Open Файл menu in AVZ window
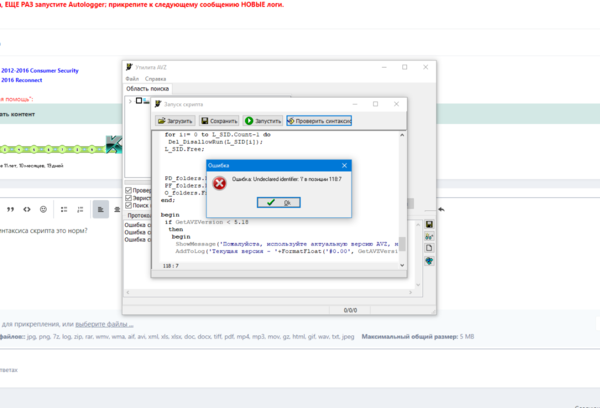This screenshot has height=408, width=600. [132, 78]
